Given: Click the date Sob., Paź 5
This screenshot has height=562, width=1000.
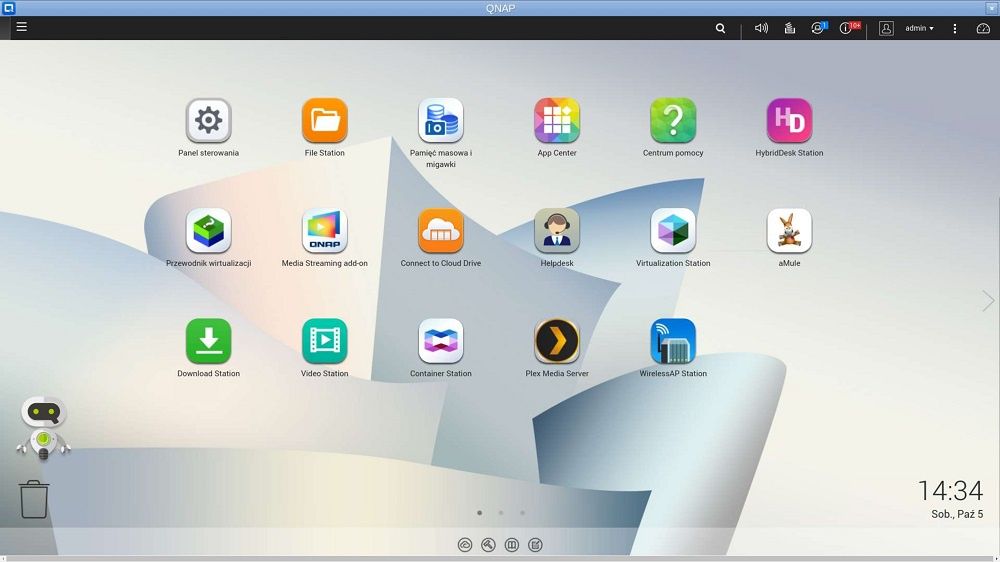Looking at the screenshot, I should click(957, 514).
